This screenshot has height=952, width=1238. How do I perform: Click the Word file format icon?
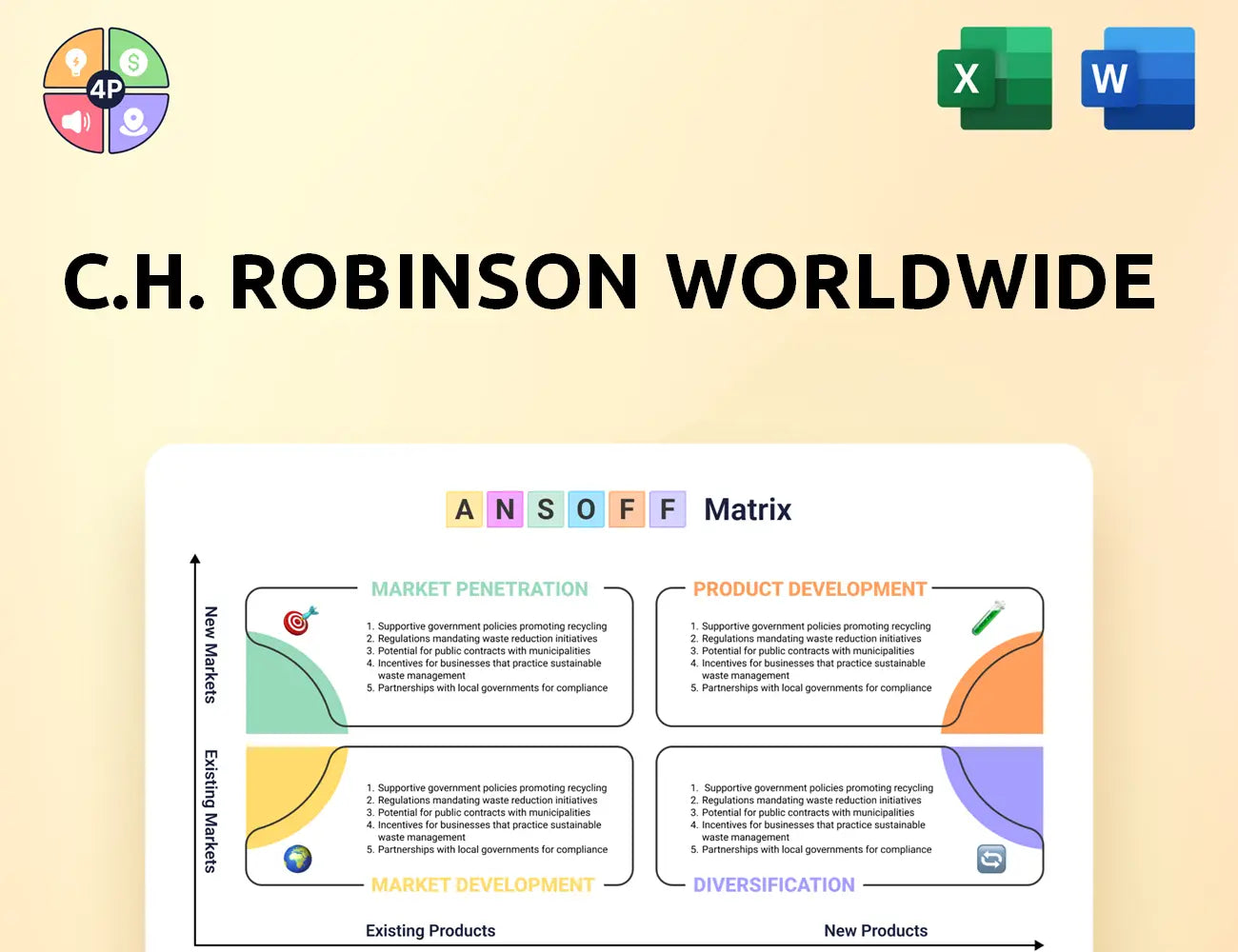(x=1138, y=78)
